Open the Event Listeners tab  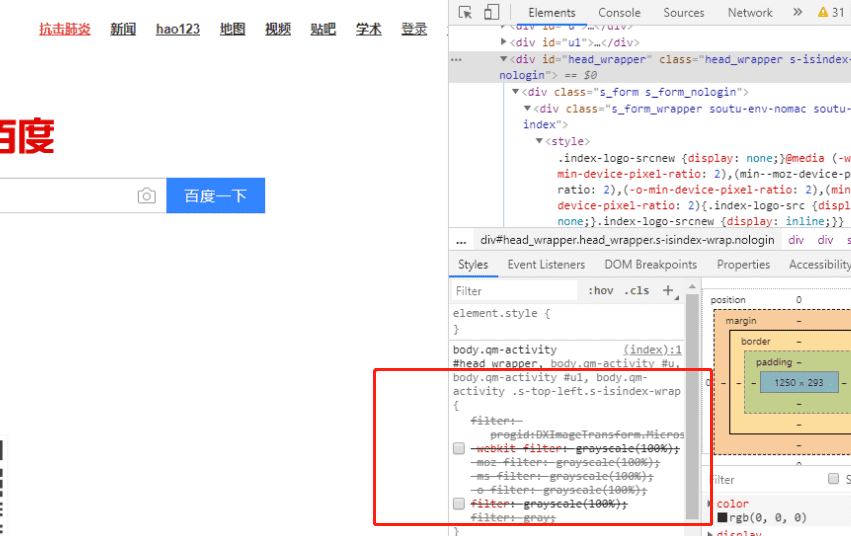pyautogui.click(x=546, y=264)
